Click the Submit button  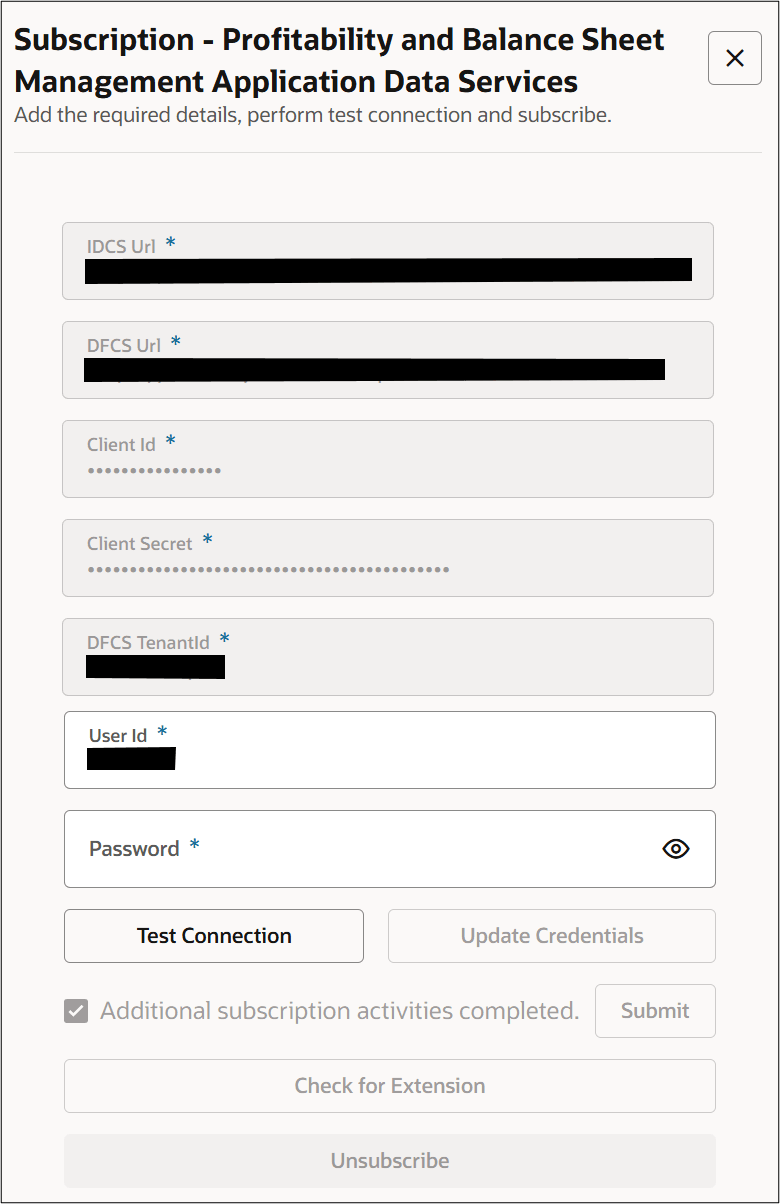(655, 1011)
